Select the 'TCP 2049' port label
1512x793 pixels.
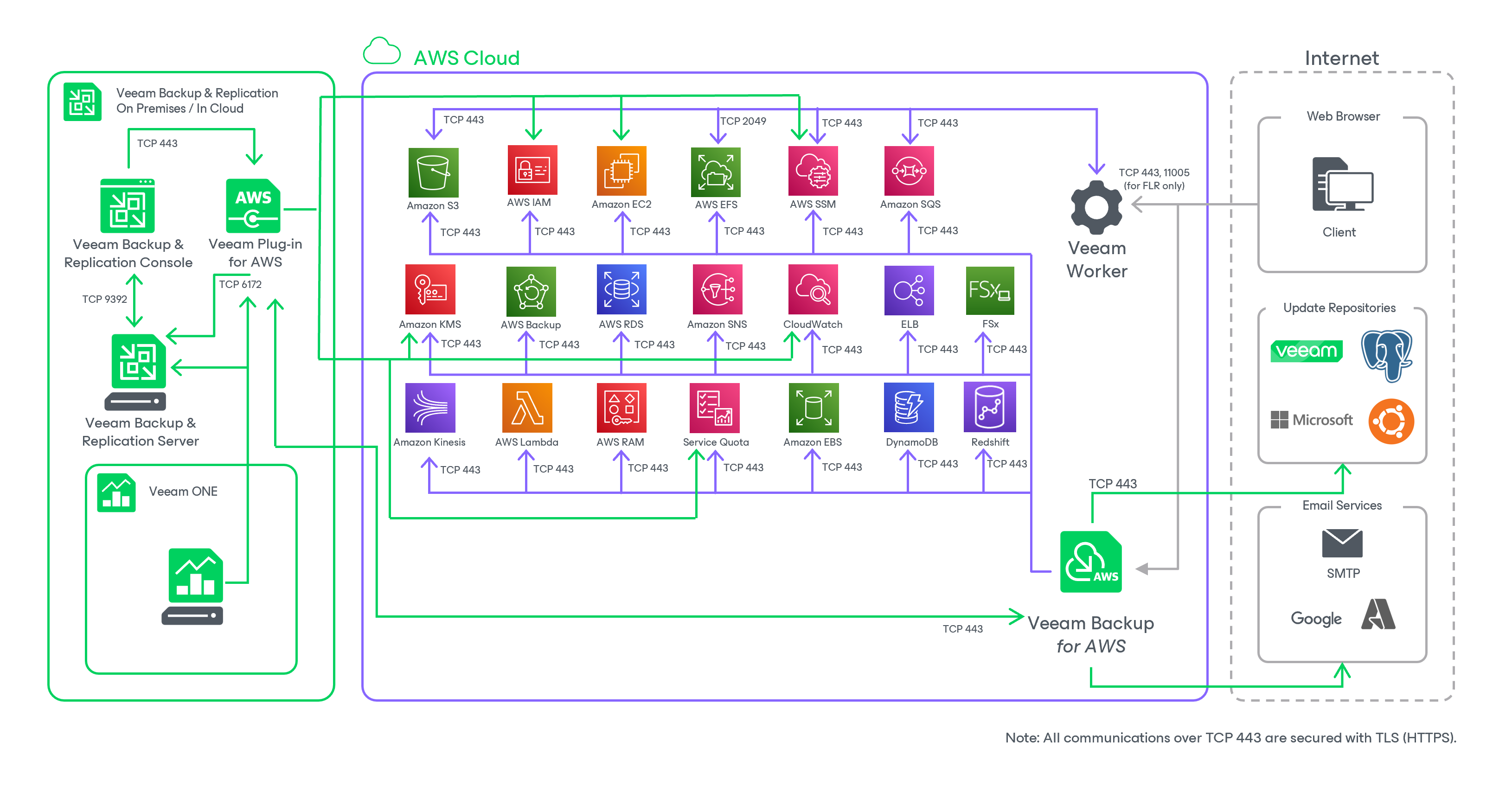pyautogui.click(x=743, y=121)
